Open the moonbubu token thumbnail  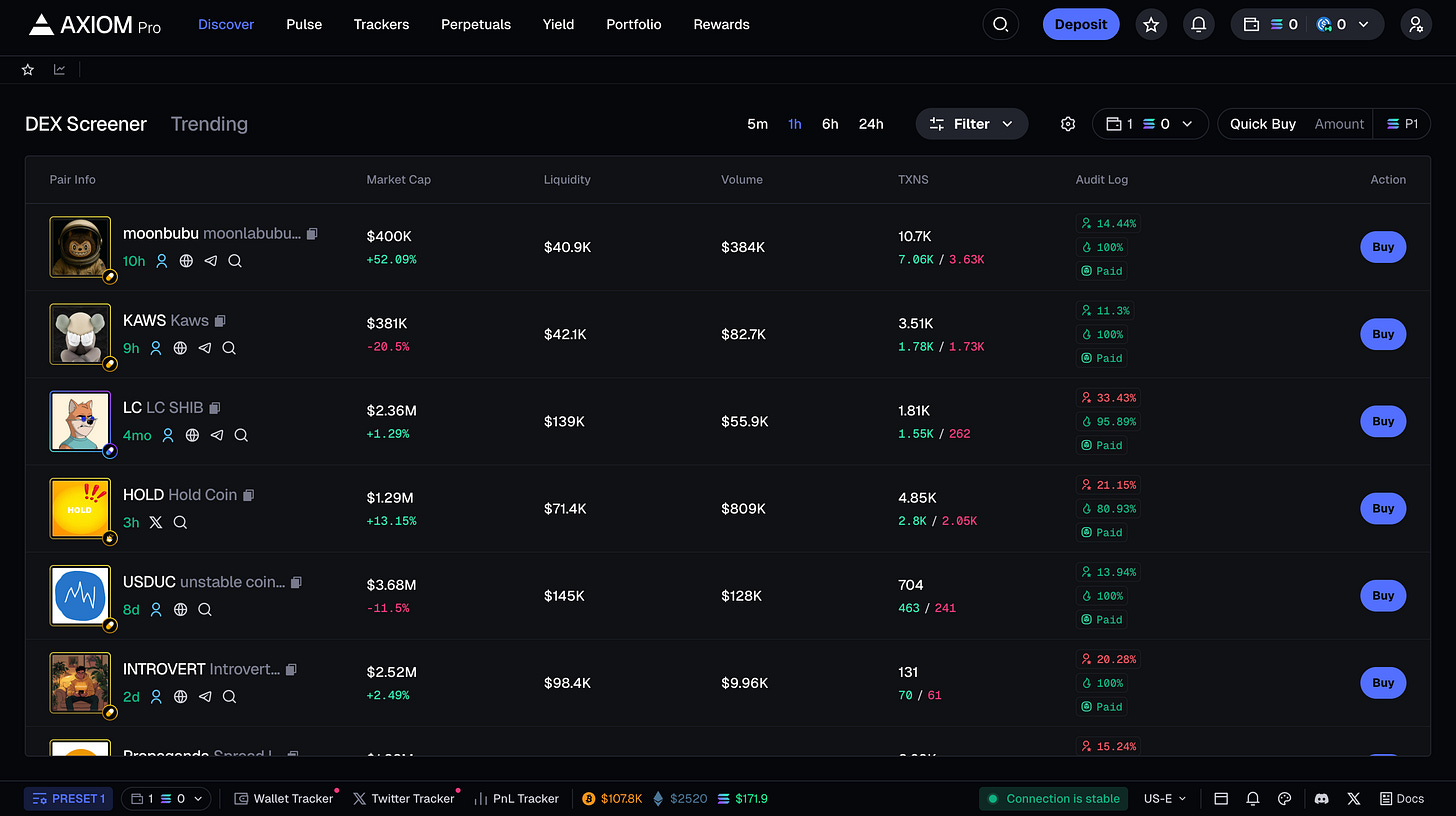[80, 247]
